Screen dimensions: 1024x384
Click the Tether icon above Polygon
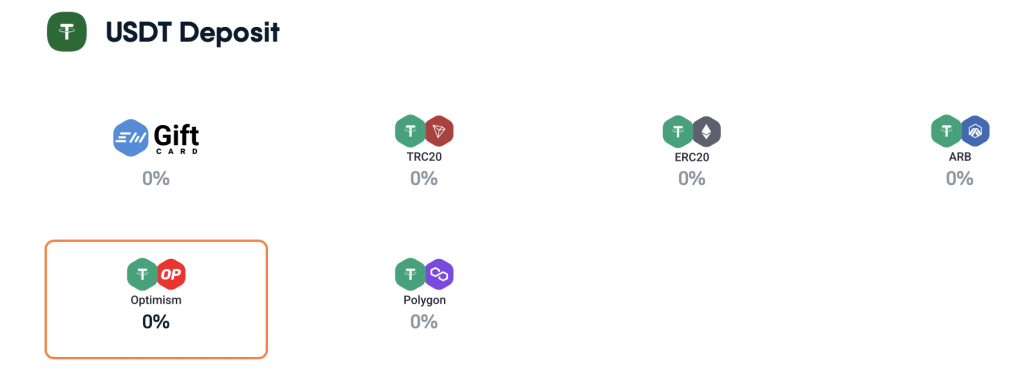[x=410, y=275]
